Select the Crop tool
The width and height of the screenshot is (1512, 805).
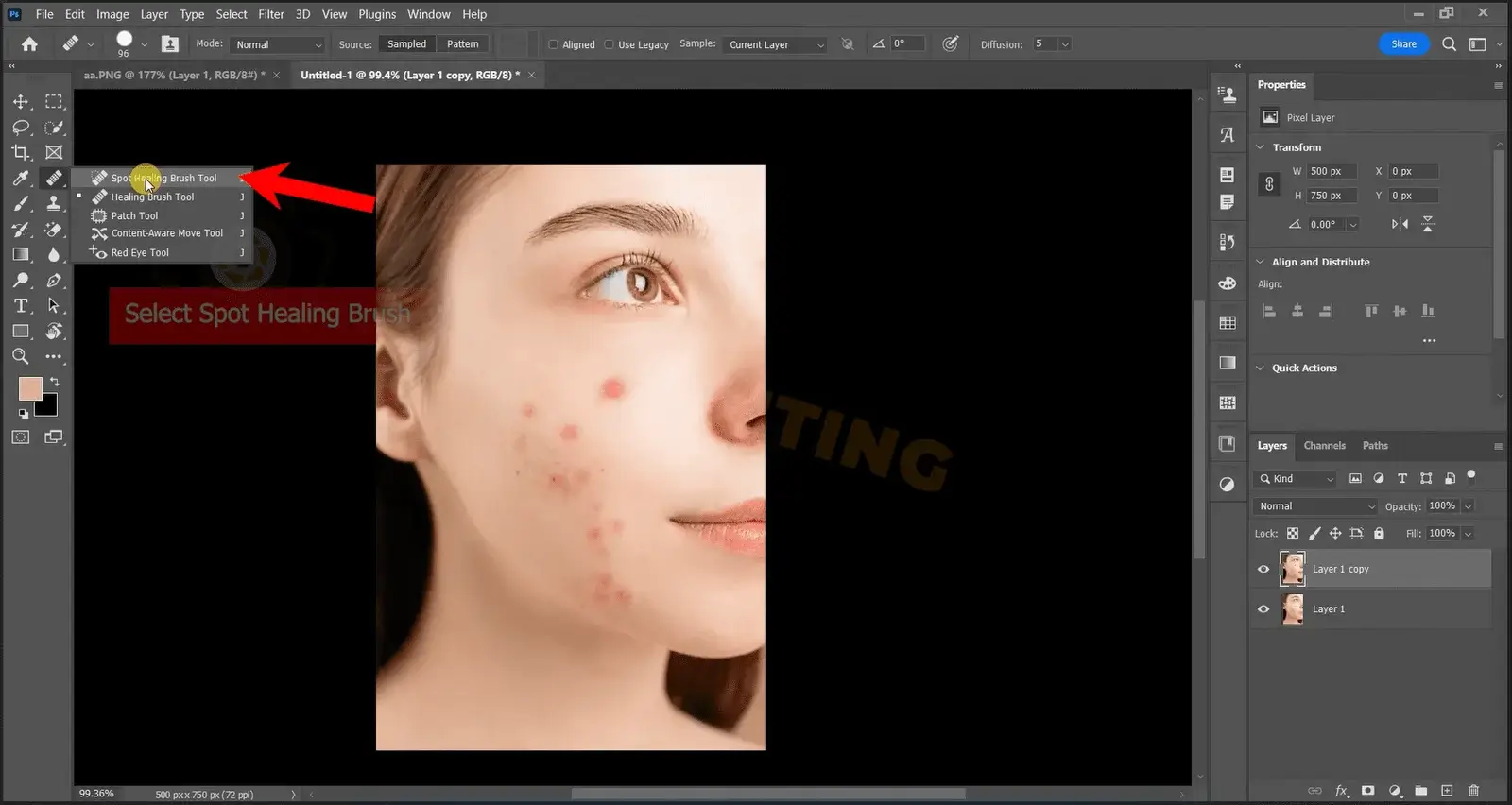(x=21, y=152)
